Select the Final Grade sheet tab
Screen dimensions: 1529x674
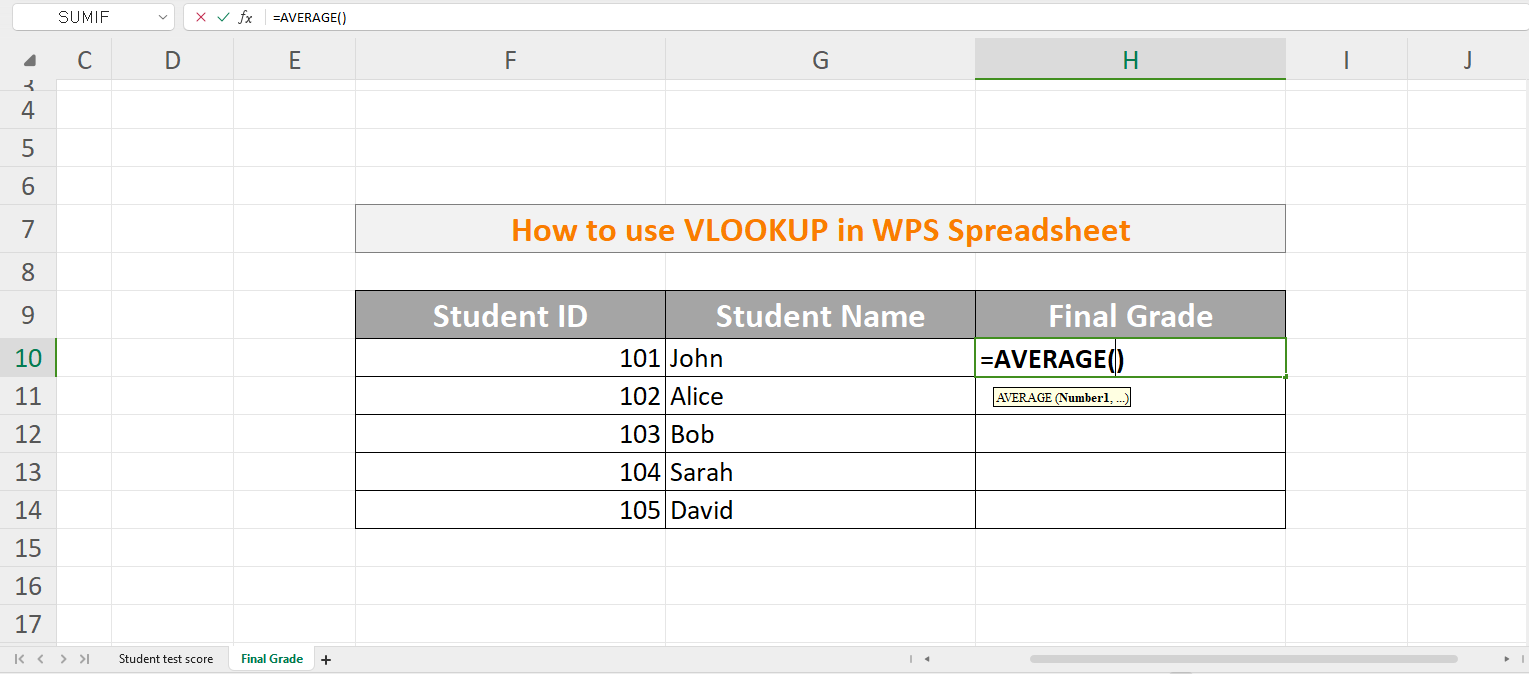tap(271, 658)
